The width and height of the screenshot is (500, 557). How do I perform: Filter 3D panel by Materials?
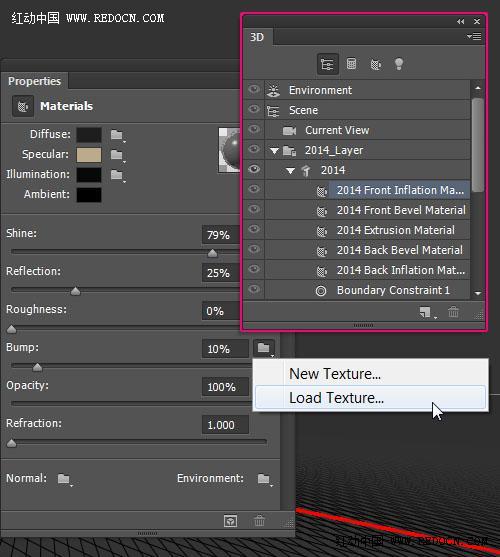(375, 64)
